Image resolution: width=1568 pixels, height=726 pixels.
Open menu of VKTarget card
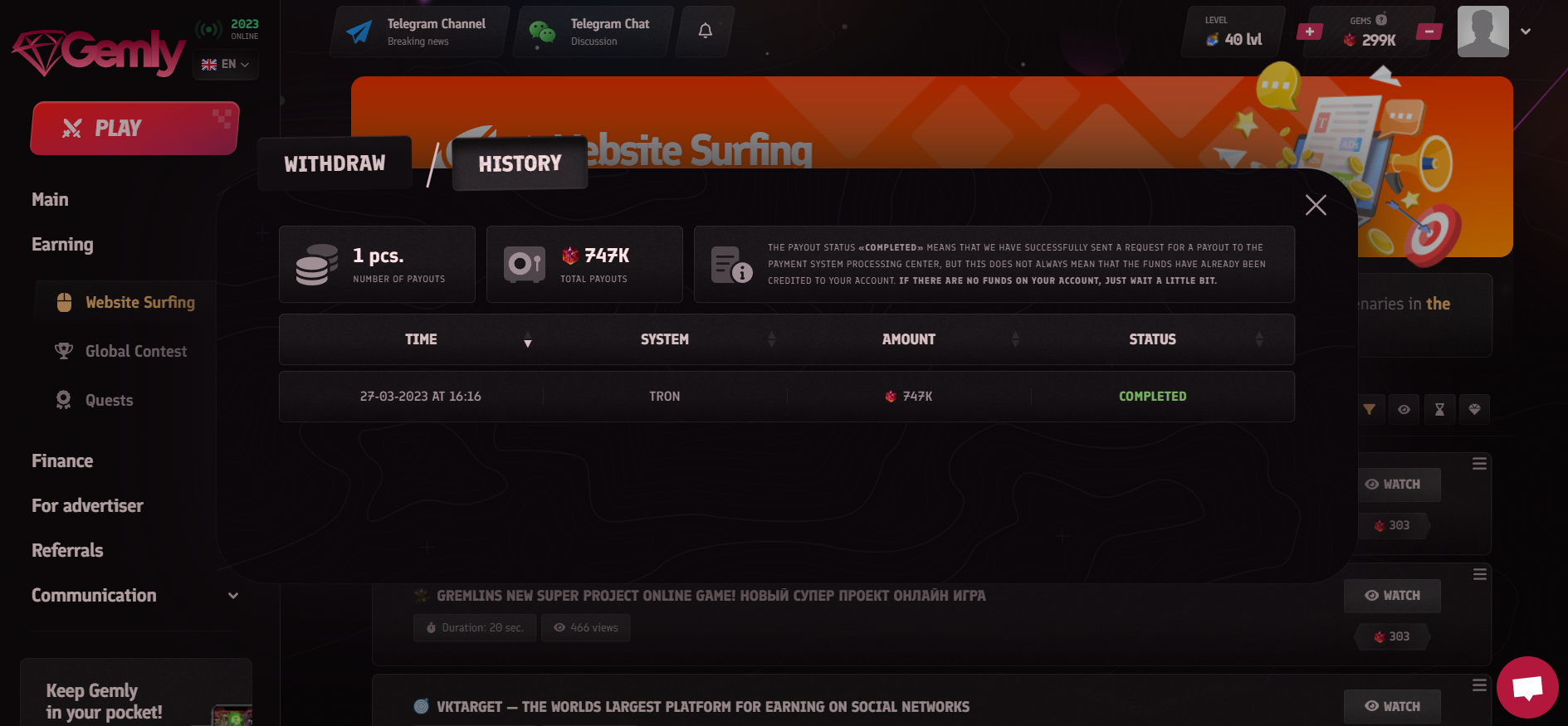pyautogui.click(x=1479, y=685)
